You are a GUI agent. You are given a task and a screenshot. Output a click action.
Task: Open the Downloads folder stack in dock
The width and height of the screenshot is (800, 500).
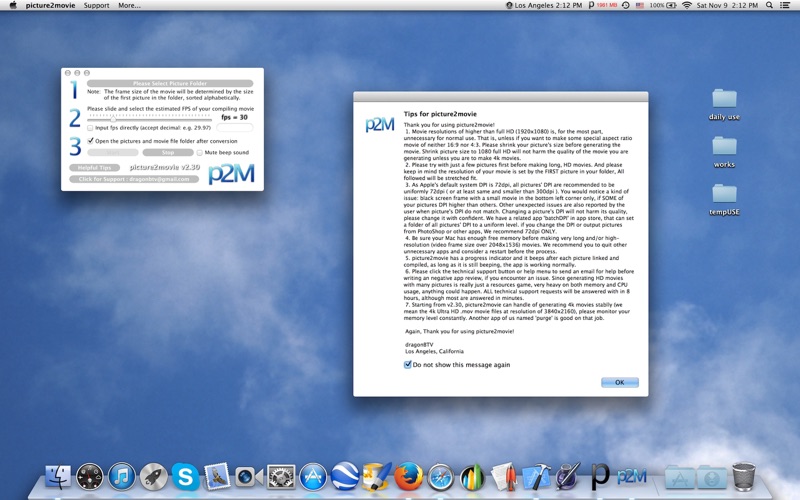[x=712, y=477]
